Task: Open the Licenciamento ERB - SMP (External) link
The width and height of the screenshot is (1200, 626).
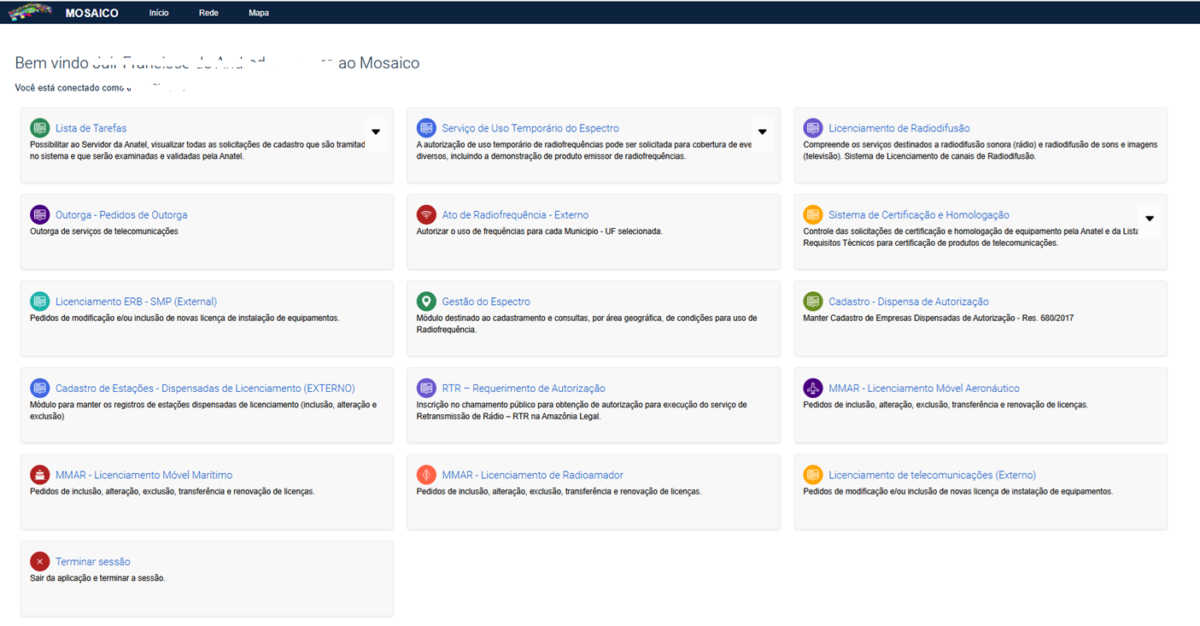Action: point(136,301)
